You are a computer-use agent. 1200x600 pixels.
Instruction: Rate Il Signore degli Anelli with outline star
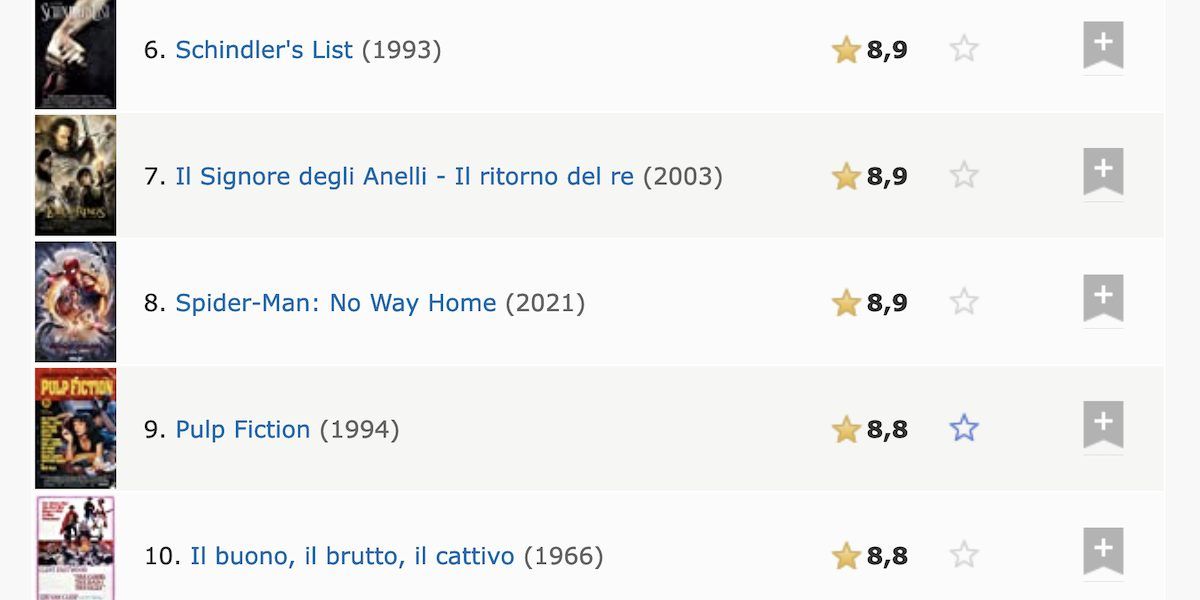pyautogui.click(x=964, y=176)
